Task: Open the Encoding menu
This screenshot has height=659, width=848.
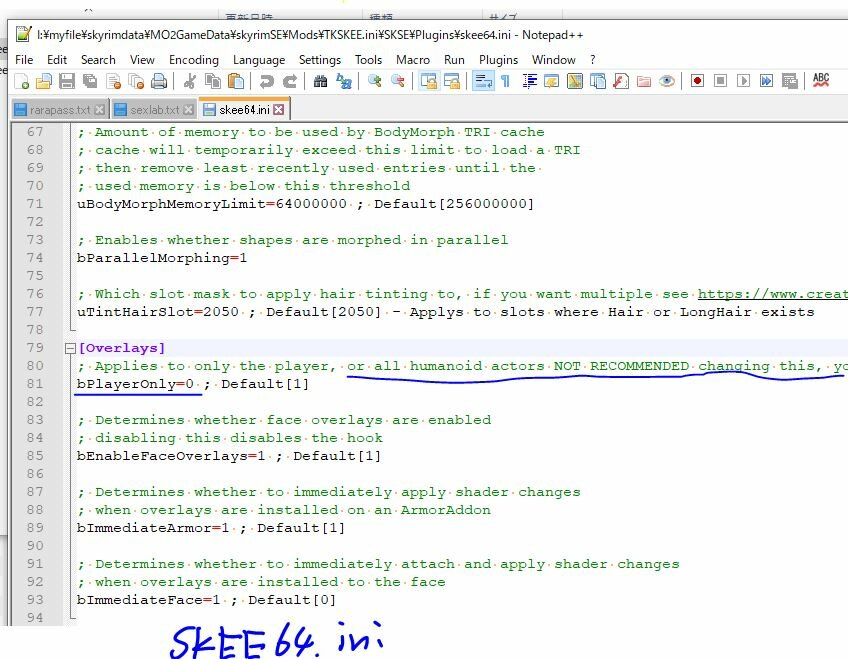Action: 194,59
